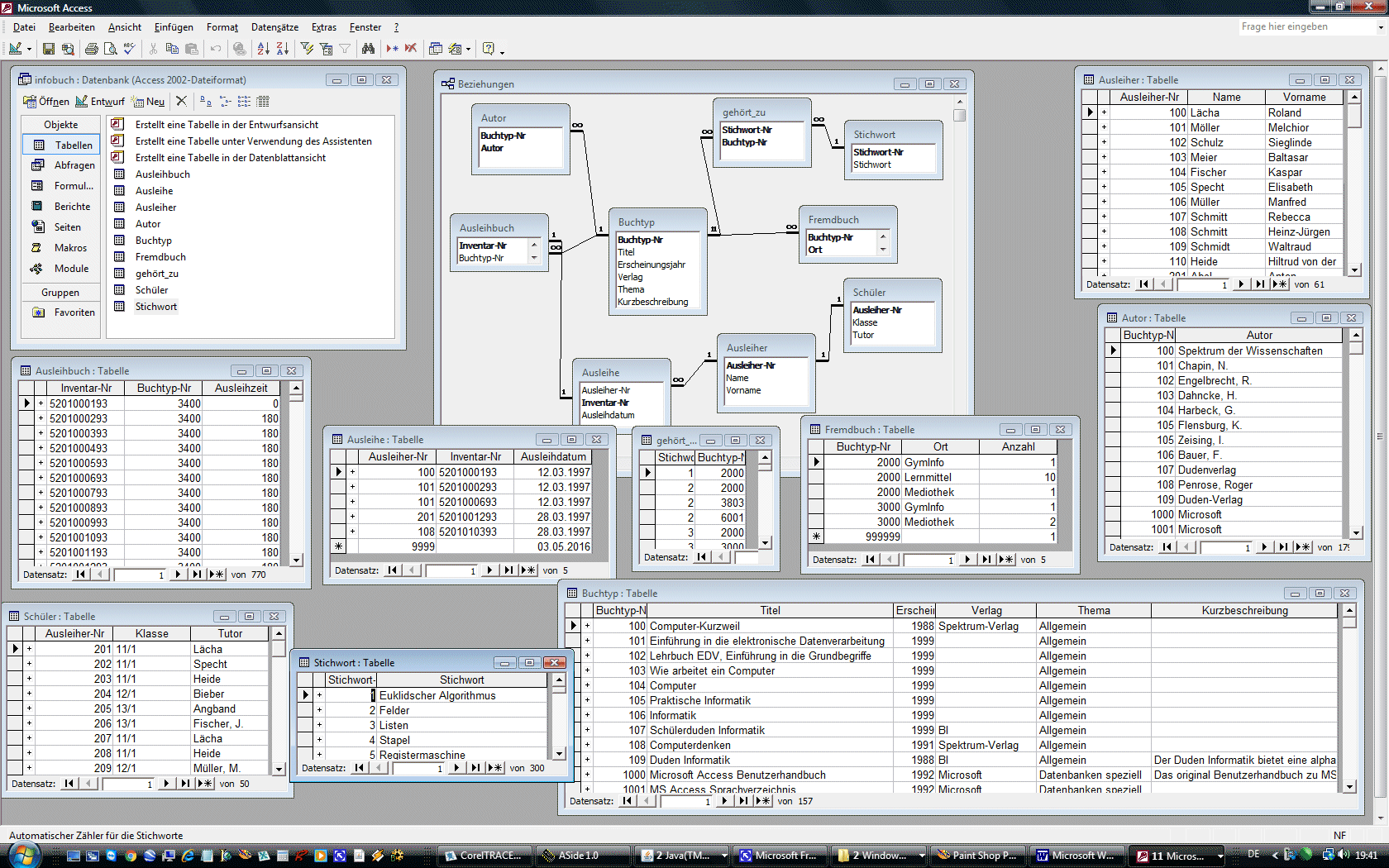The width and height of the screenshot is (1389, 868).
Task: Open Print Preview from toolbar
Action: pyautogui.click(x=110, y=49)
